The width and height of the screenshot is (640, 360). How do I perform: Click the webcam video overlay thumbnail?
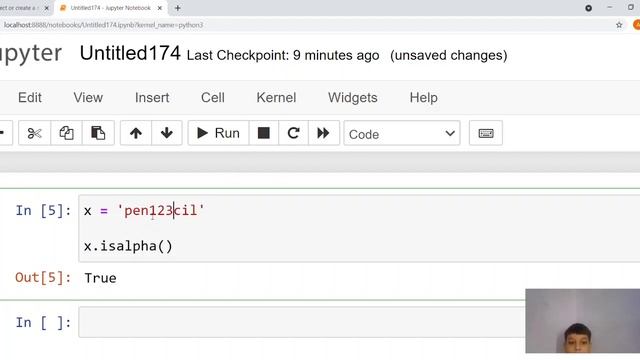pyautogui.click(x=582, y=321)
